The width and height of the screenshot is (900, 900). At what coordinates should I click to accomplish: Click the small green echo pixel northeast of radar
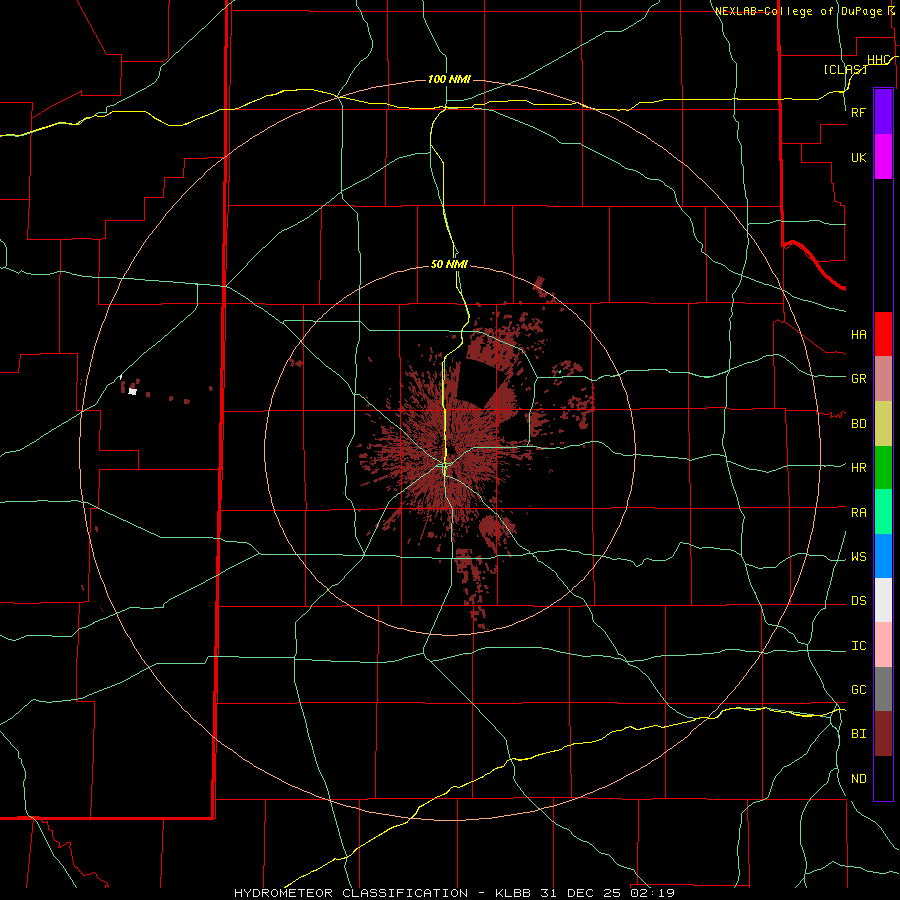point(560,372)
